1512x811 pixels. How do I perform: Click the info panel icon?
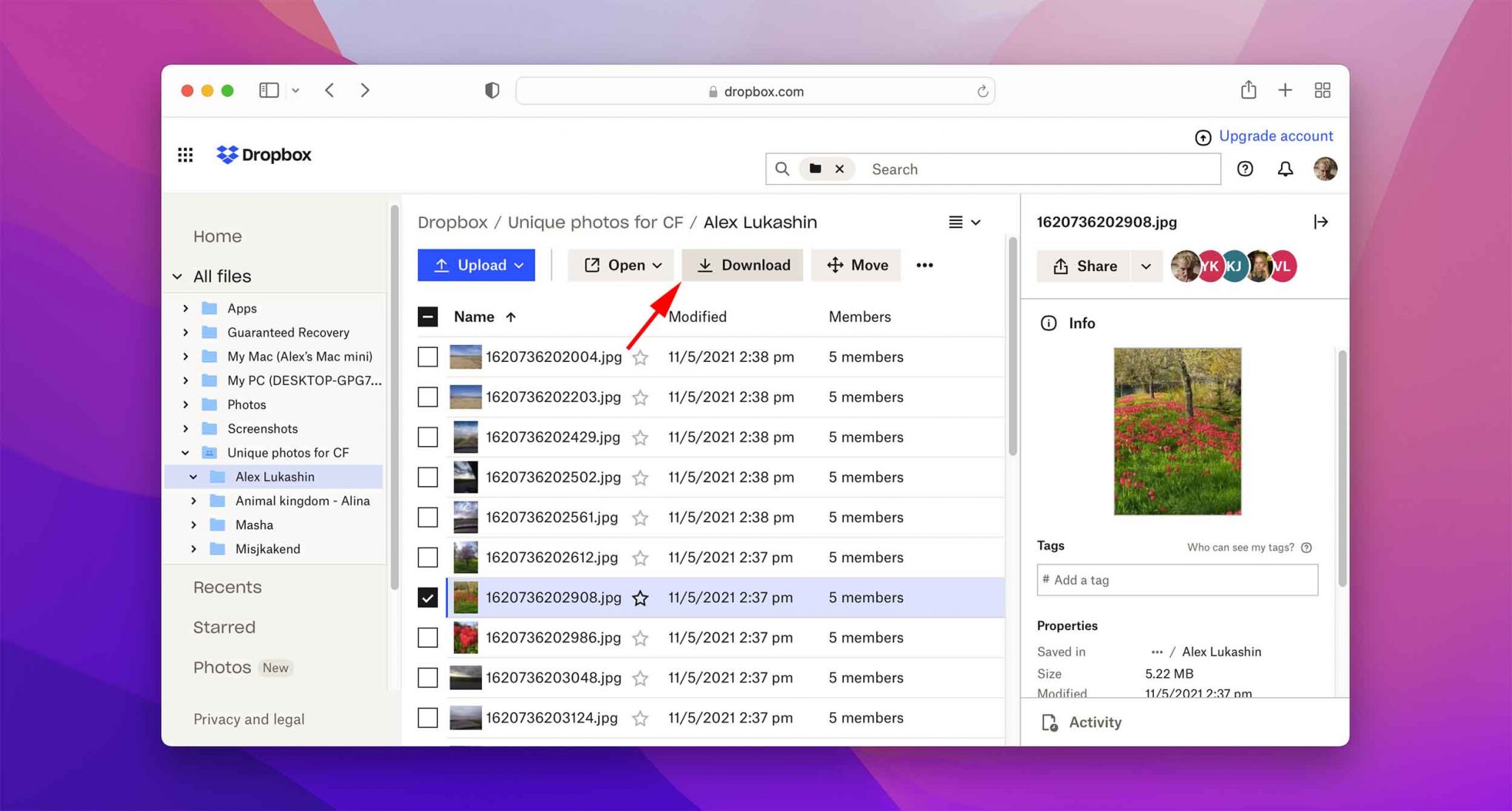tap(1048, 323)
